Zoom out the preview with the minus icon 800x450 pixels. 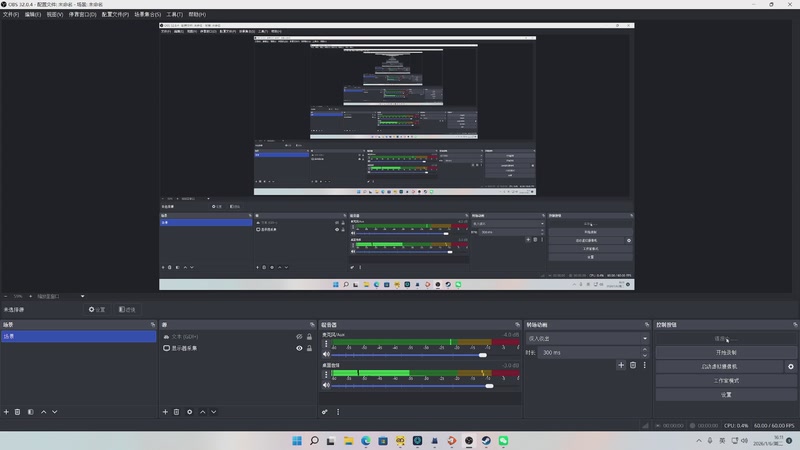(6, 296)
